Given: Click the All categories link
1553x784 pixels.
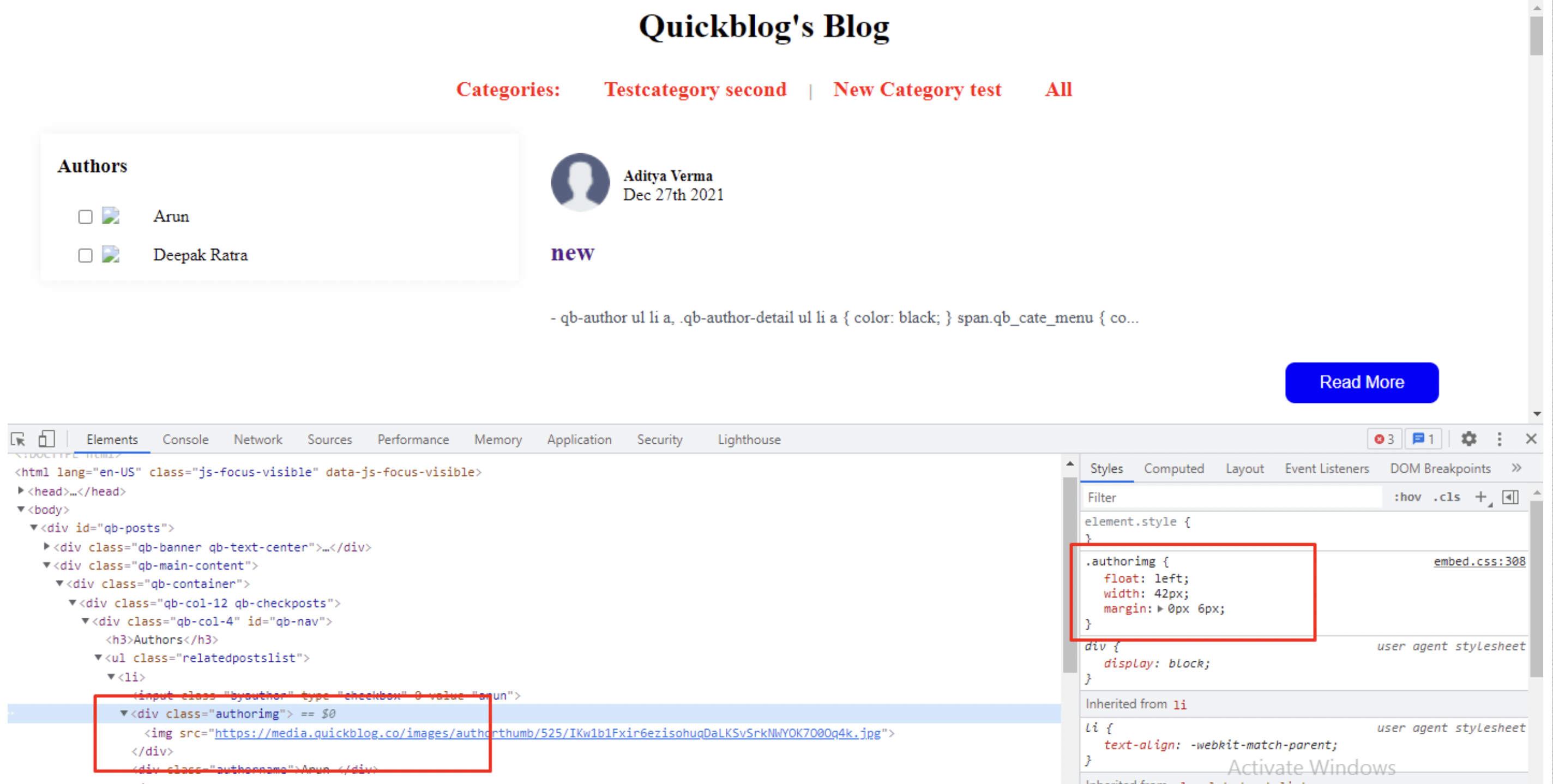Looking at the screenshot, I should click(x=1058, y=89).
